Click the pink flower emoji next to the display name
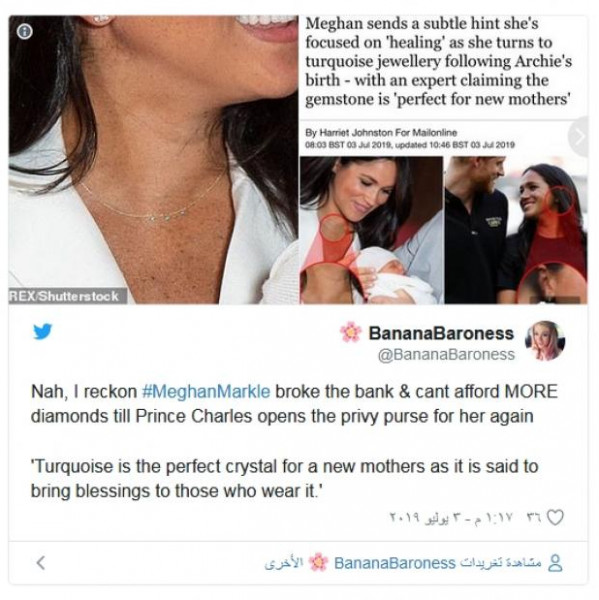 351,332
